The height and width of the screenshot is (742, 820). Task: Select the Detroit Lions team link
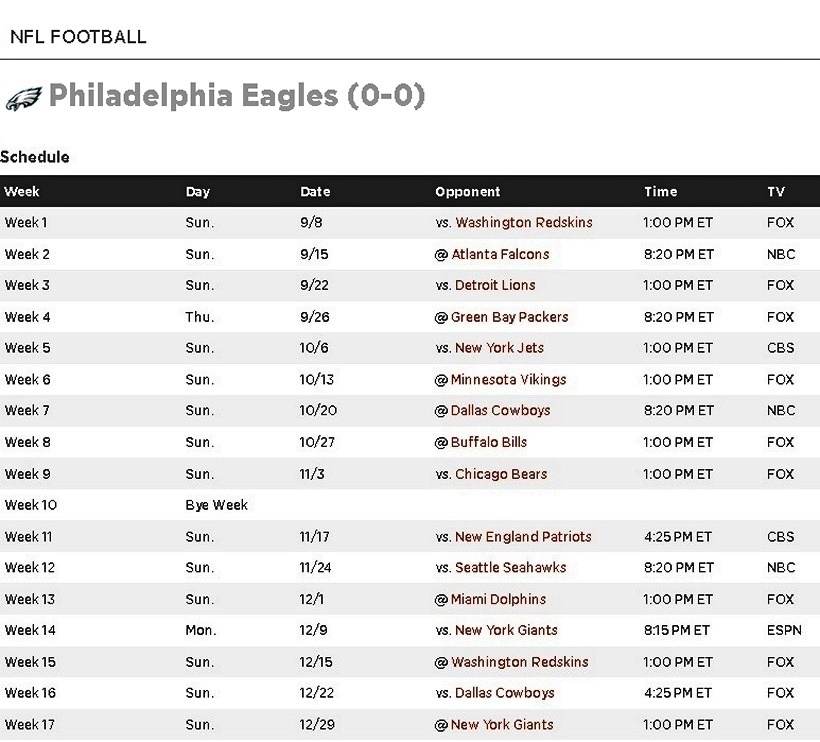pos(495,285)
